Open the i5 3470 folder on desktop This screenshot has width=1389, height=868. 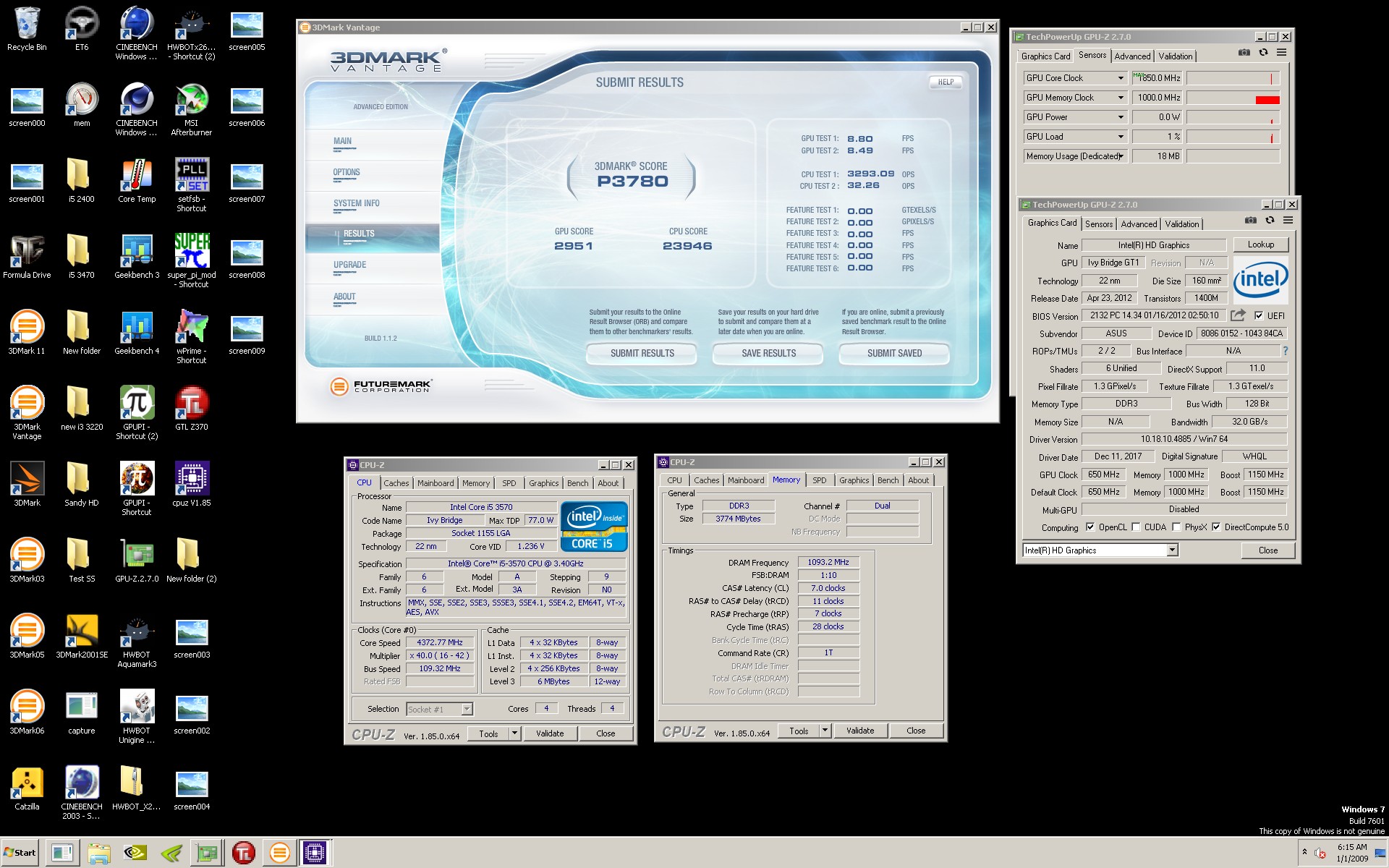coord(82,257)
